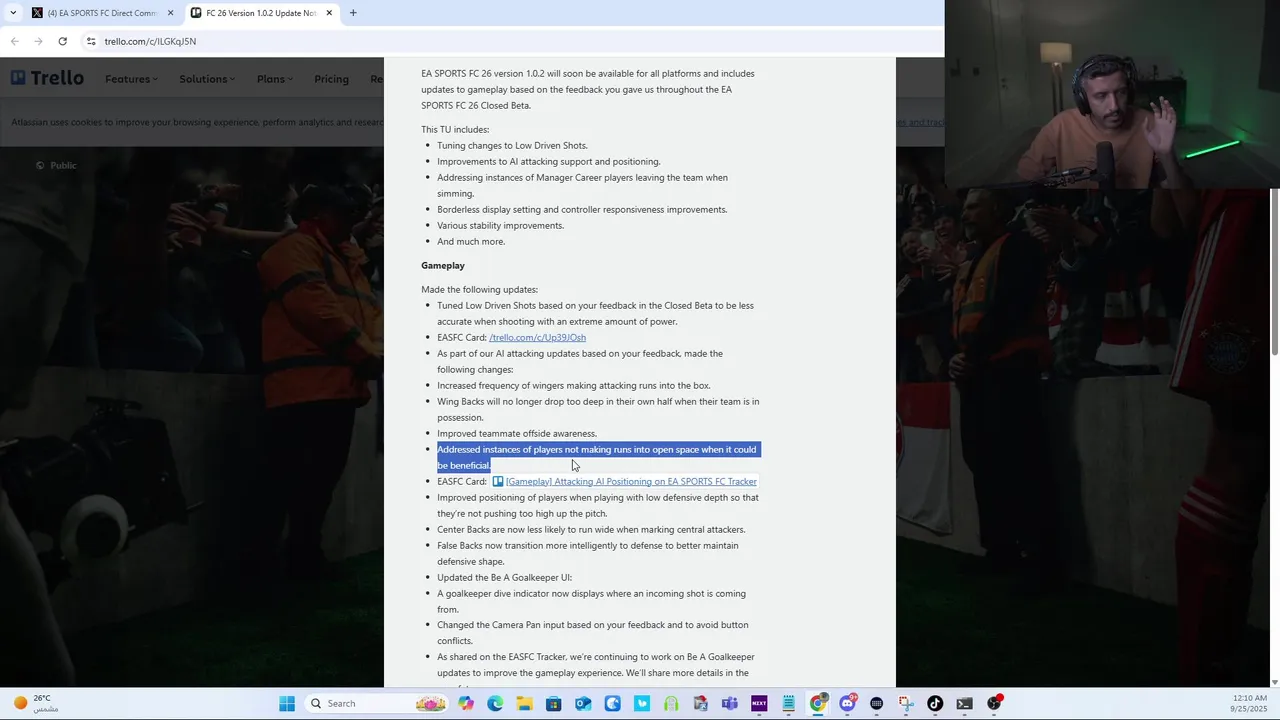Click the address bar URL

(150, 41)
